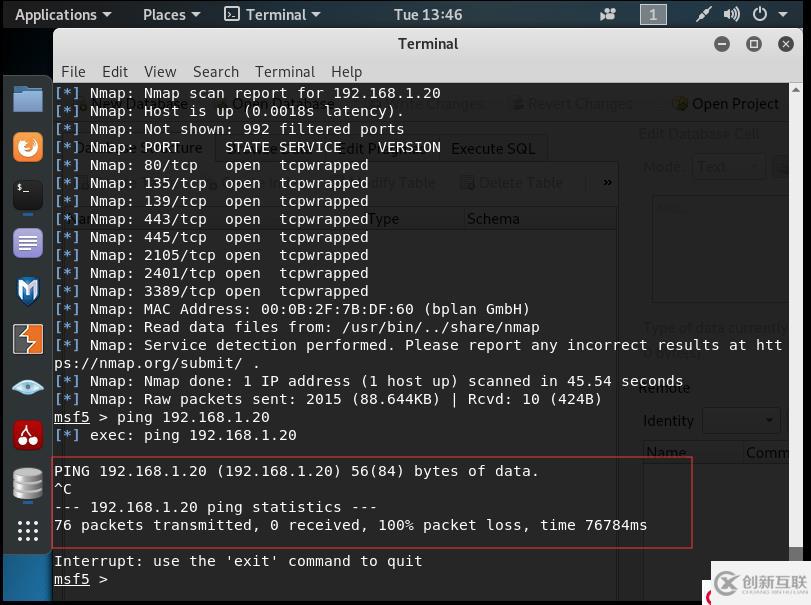Click the 'exec: ping 192.168.1.20' line
The image size is (811, 605).
point(176,435)
